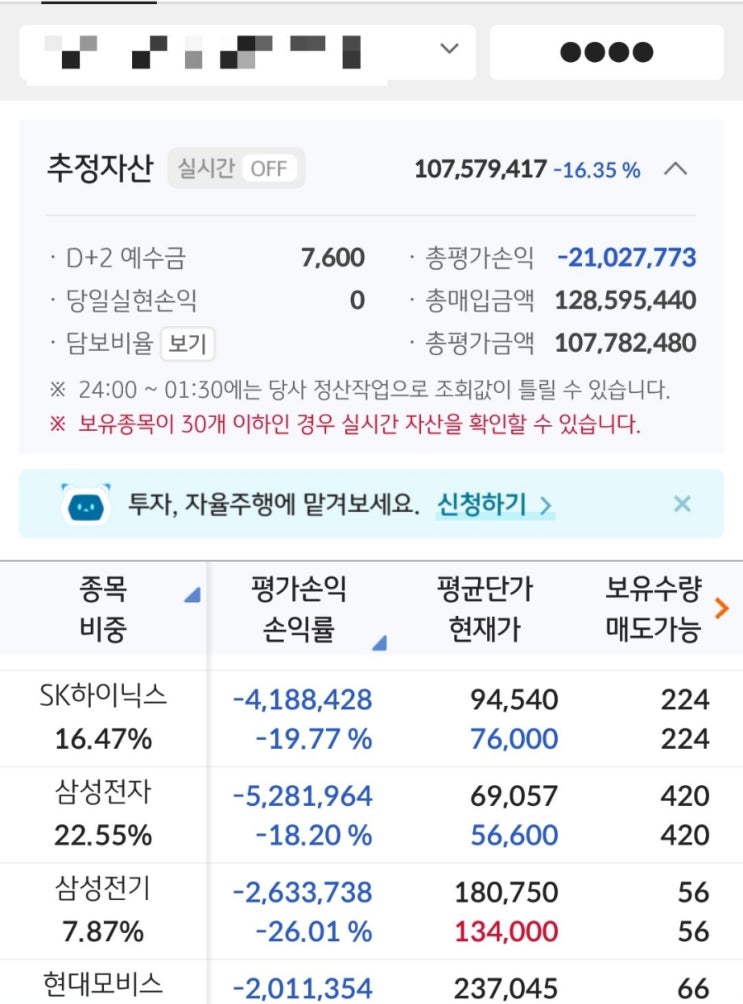The width and height of the screenshot is (743, 1004).
Task: Tap the 신청하기 link in the banner
Action: (x=494, y=505)
